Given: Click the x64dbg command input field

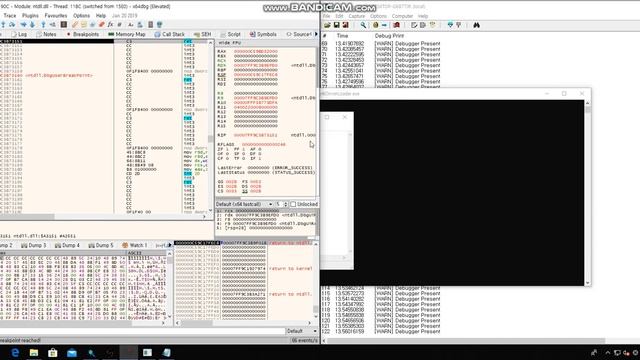Looking at the screenshot, I should [x=141, y=331].
